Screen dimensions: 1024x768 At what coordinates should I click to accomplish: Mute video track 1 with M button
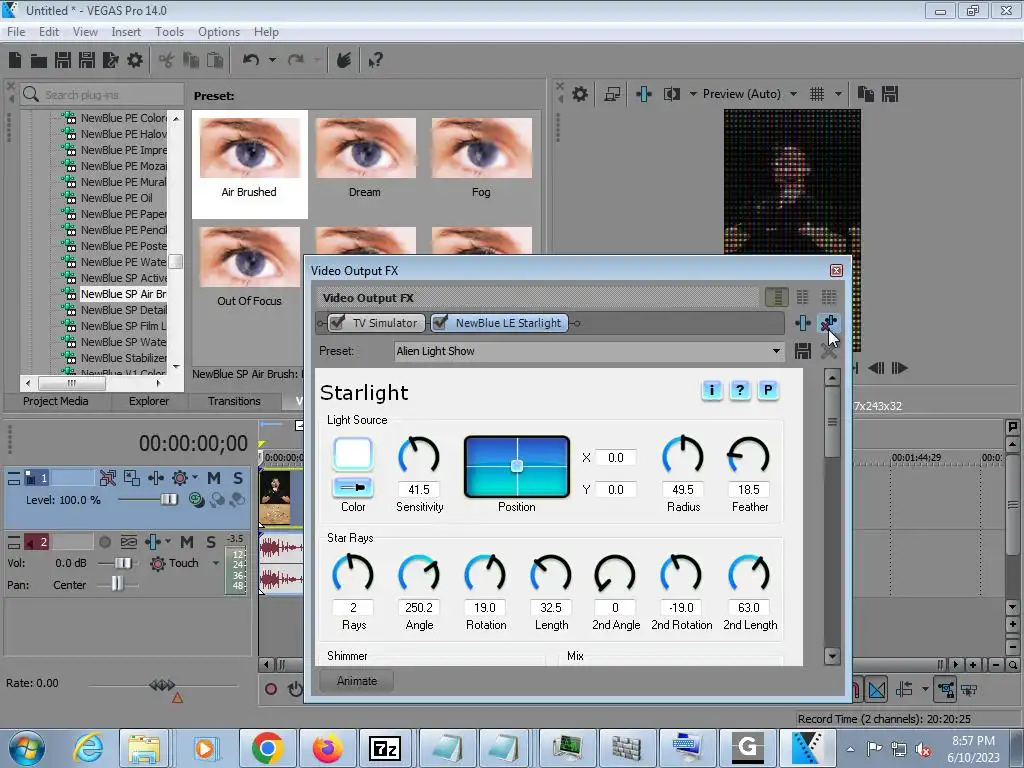pos(214,479)
